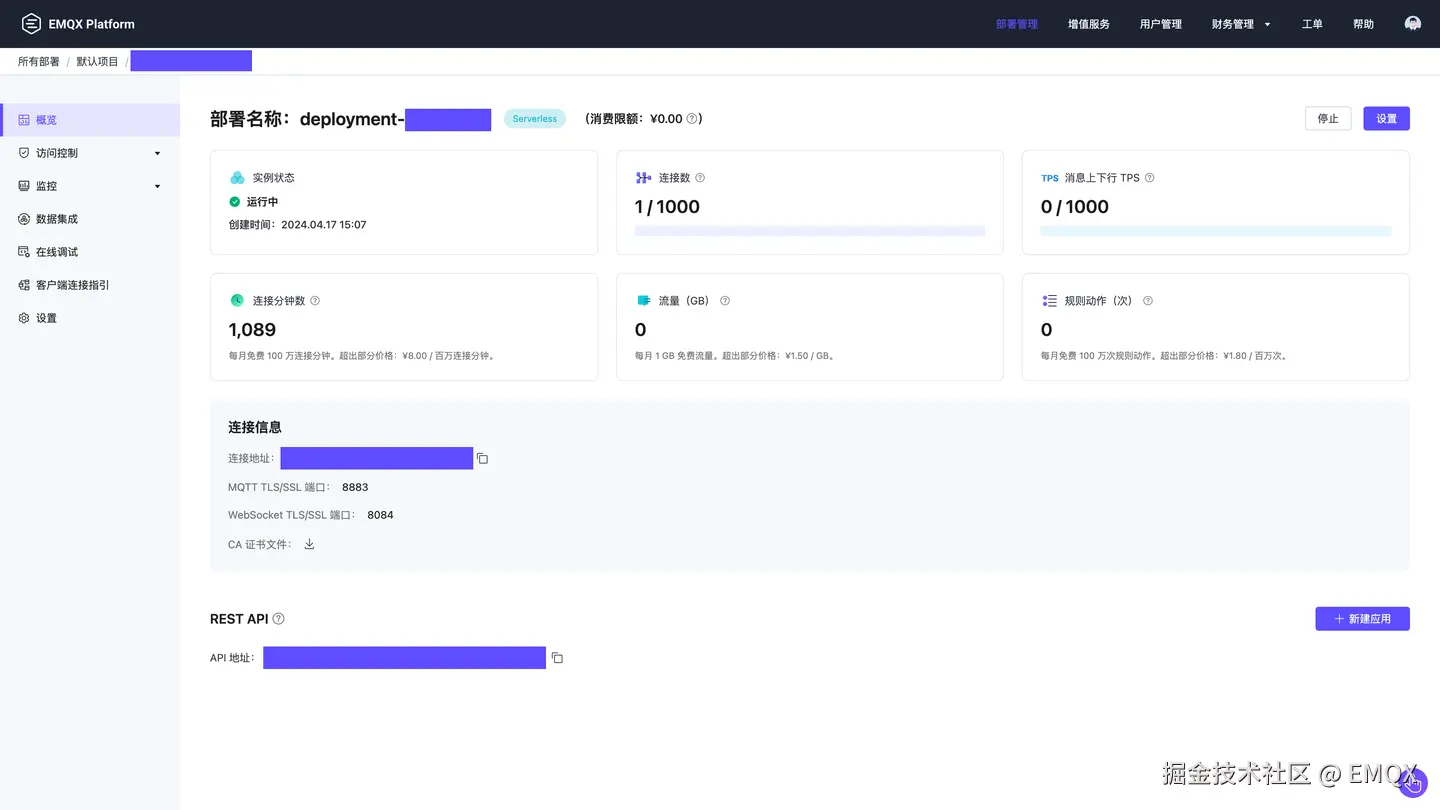This screenshot has width=1440, height=810.
Task: Open the 财务管理 dropdown menu
Action: 1240,23
